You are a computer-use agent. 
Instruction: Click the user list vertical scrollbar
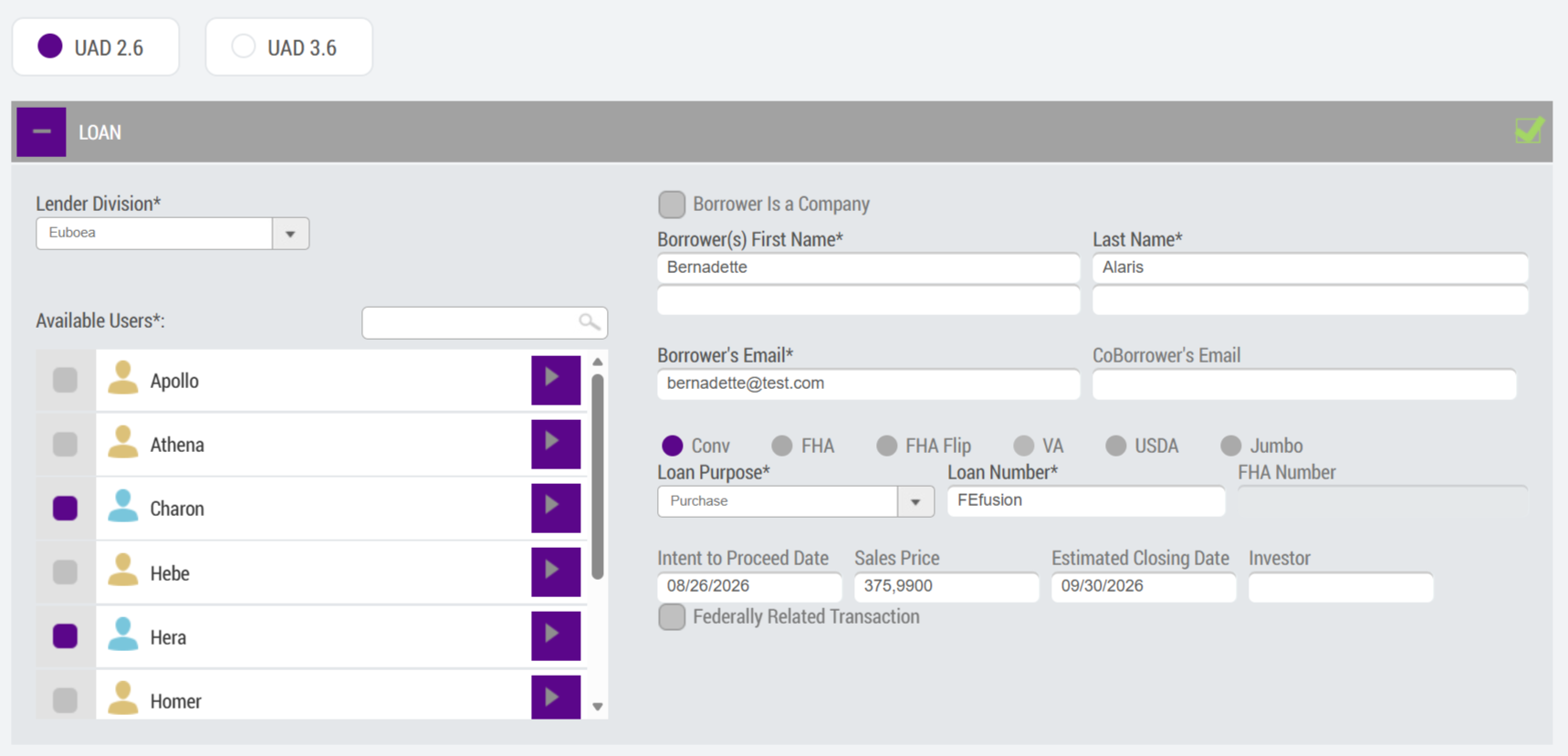coord(598,477)
